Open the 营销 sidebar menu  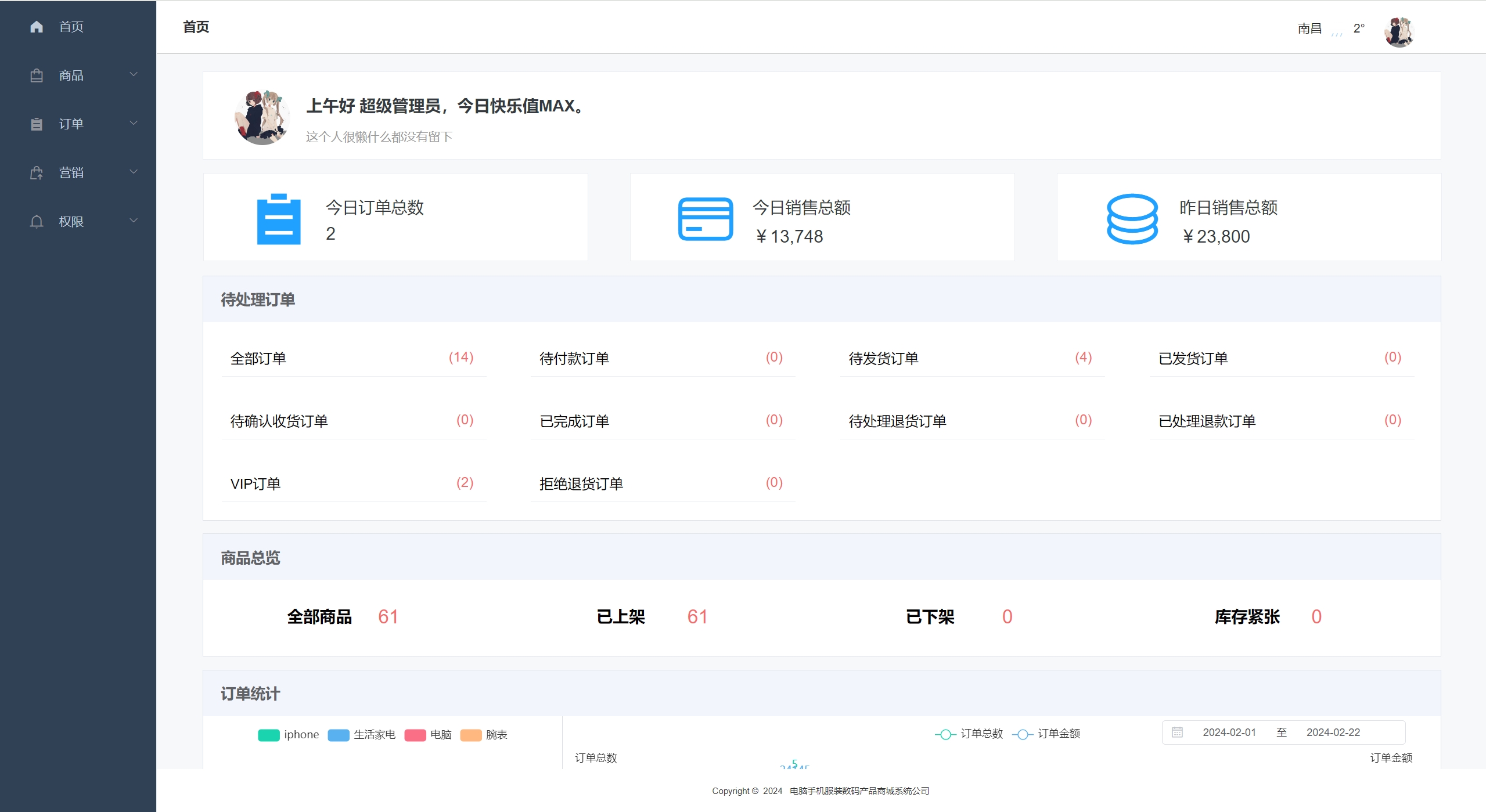[71, 173]
